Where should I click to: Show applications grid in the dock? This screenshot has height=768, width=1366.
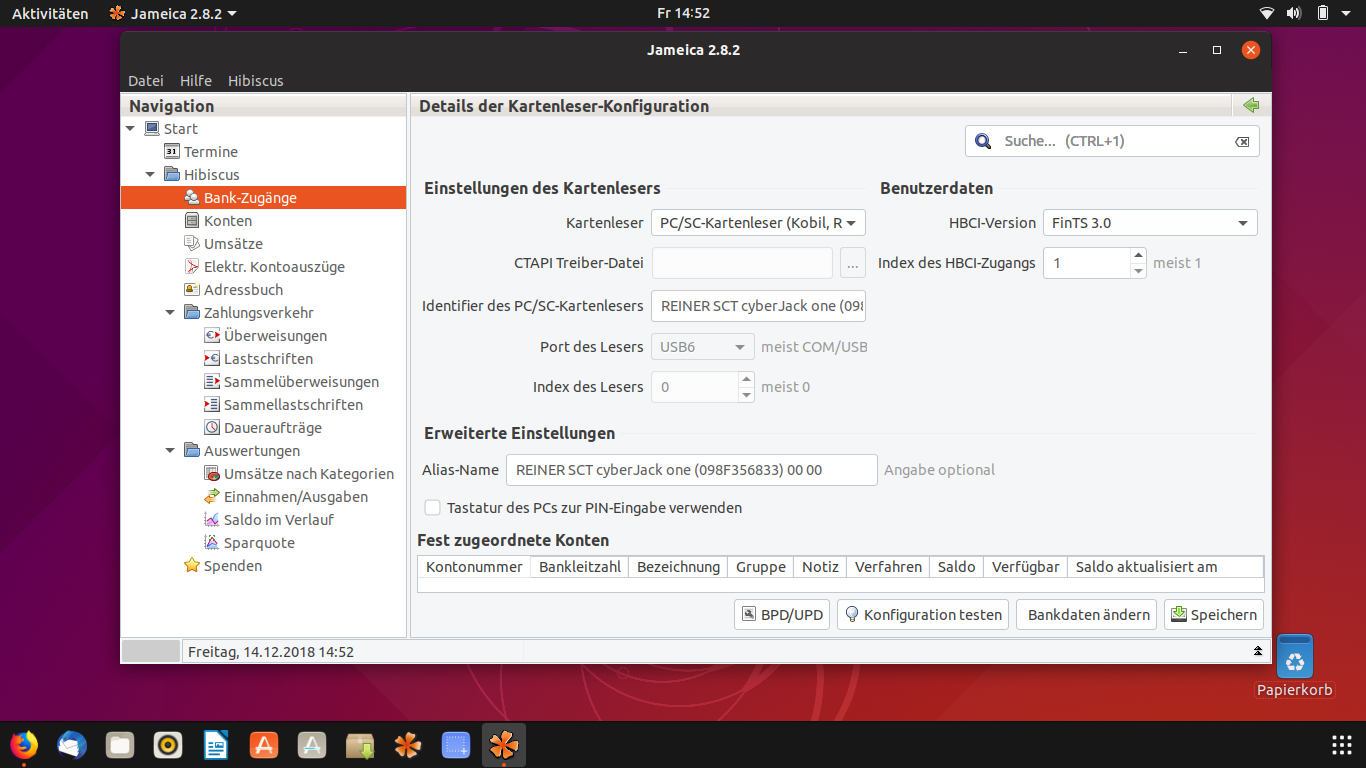click(1342, 745)
